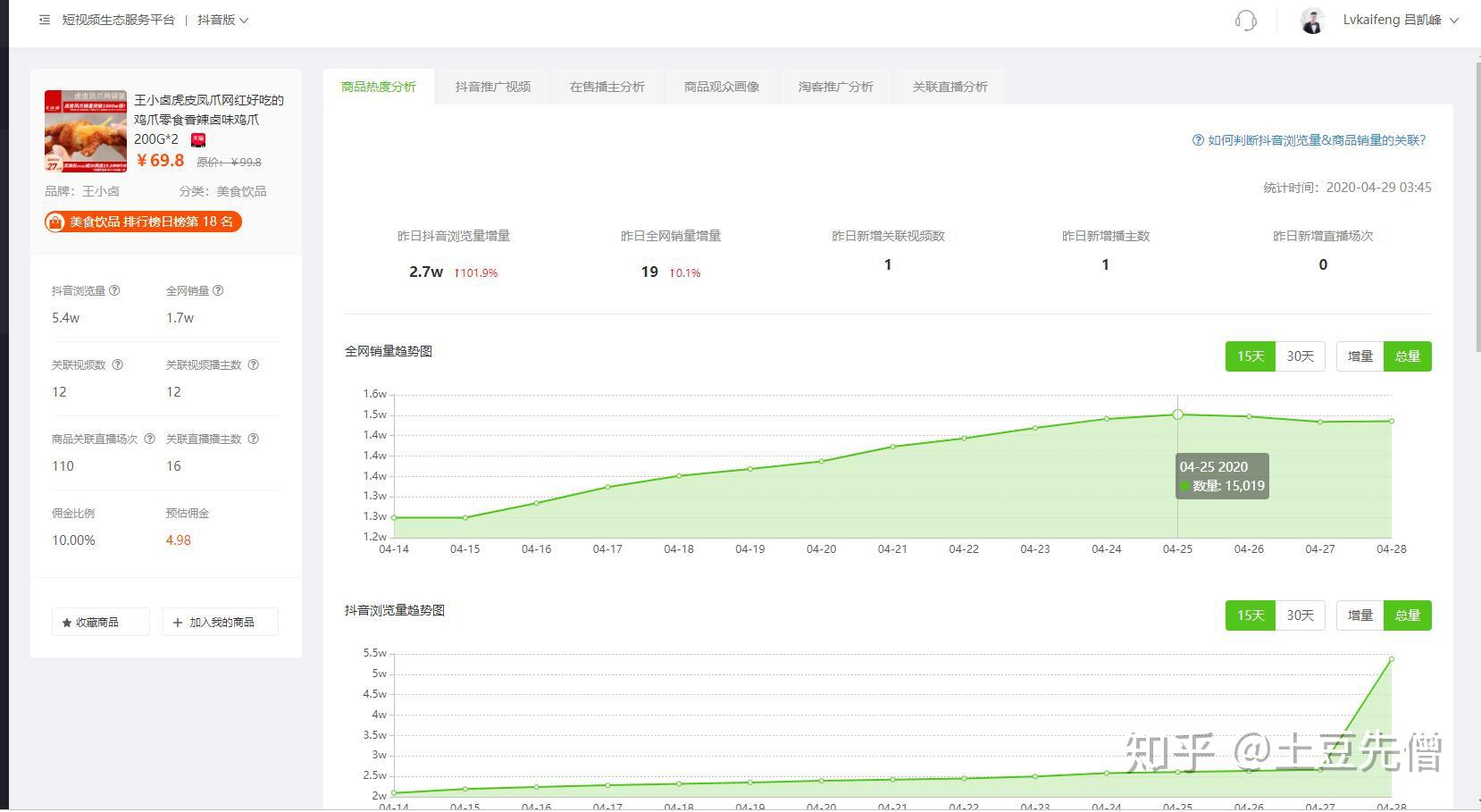Select the 关联直播分析 tab

click(950, 87)
